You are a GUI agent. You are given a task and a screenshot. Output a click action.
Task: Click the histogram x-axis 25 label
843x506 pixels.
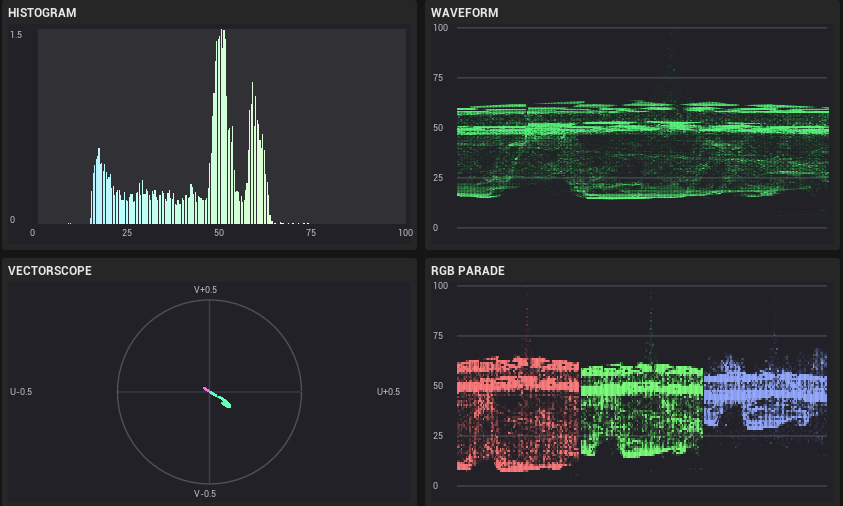(x=127, y=233)
